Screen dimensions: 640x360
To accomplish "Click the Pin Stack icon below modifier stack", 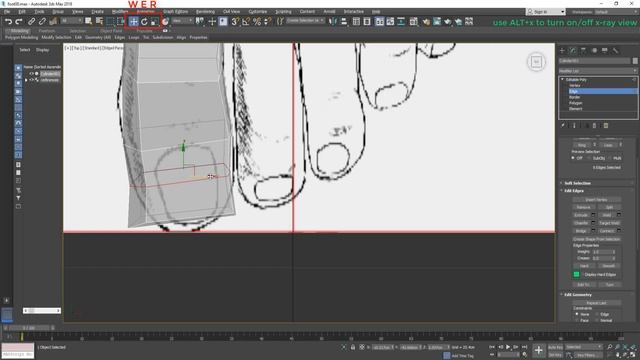I will pos(563,126).
